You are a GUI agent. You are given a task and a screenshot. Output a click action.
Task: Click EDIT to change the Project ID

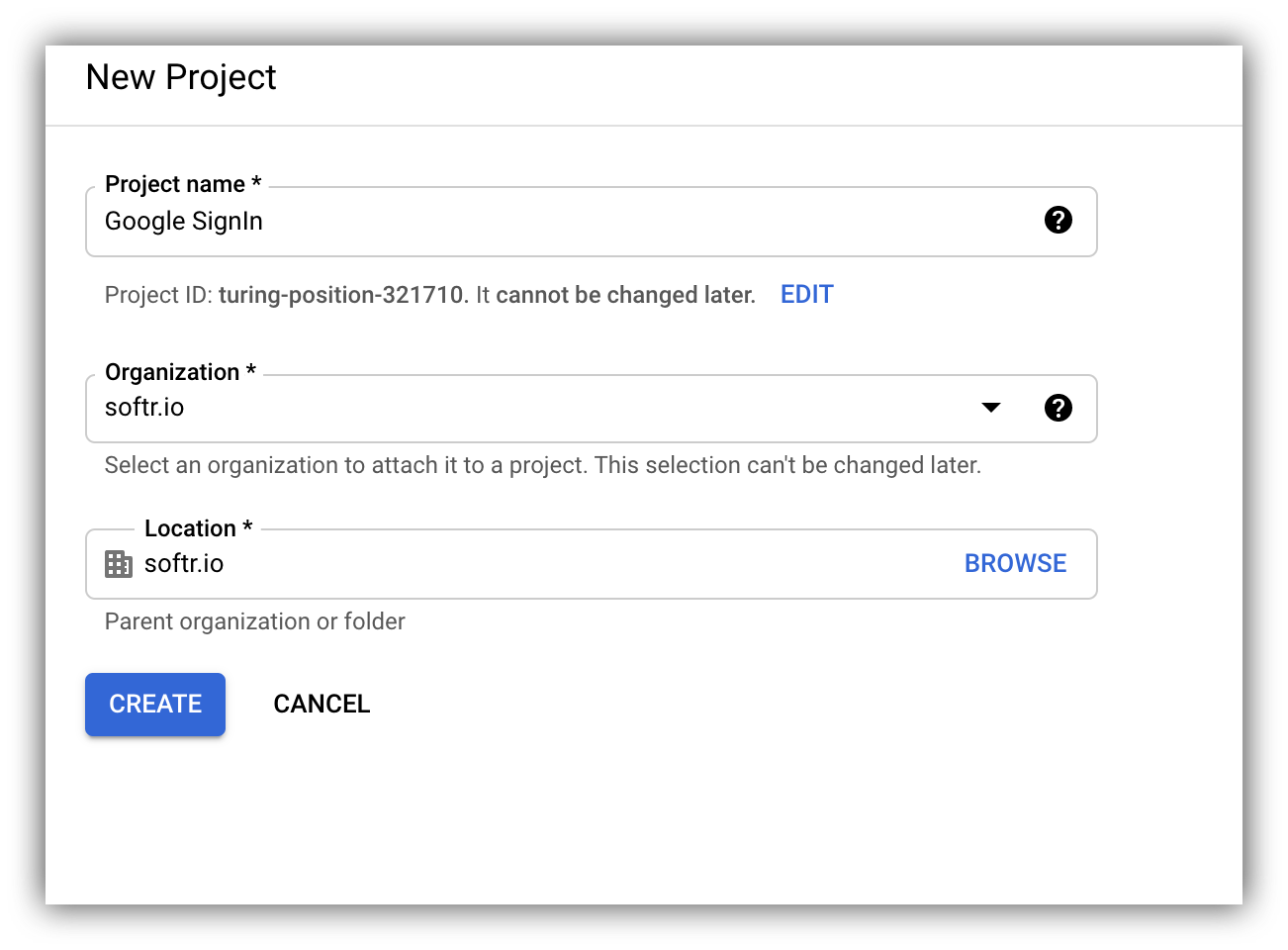click(x=806, y=294)
